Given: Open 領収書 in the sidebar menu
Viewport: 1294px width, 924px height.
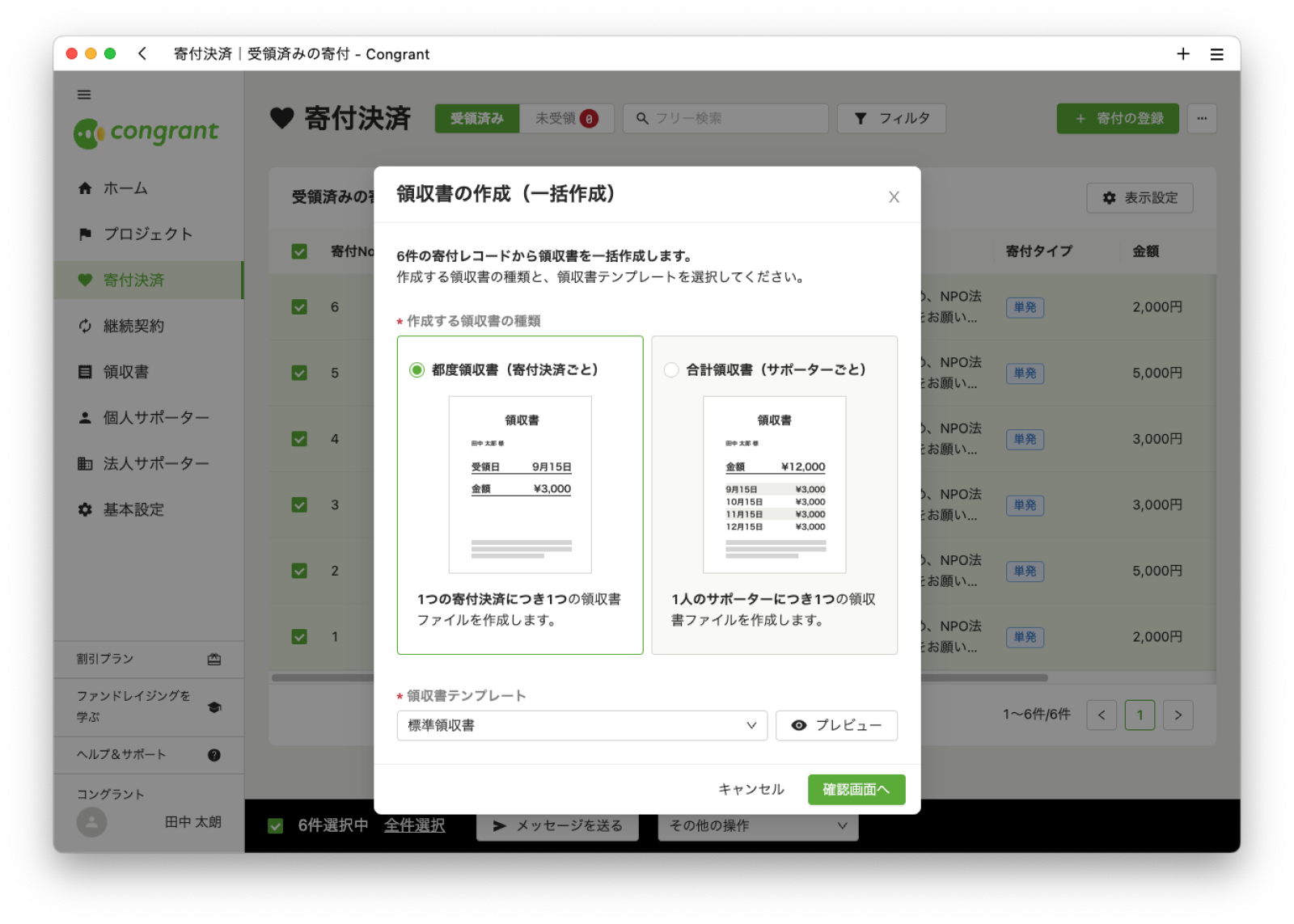Looking at the screenshot, I should [x=126, y=372].
